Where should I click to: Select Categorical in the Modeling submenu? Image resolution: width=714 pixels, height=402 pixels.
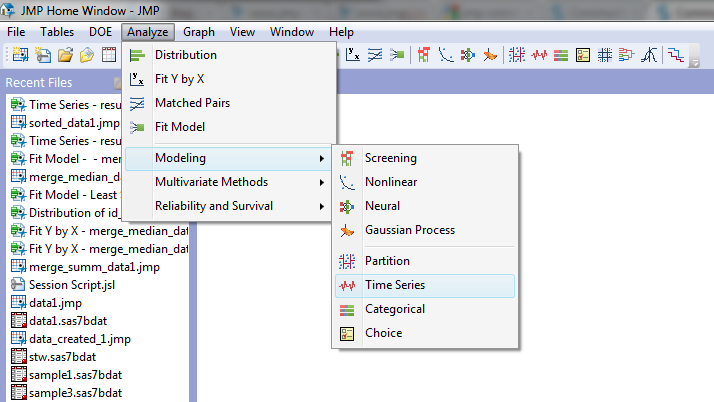[425, 310]
